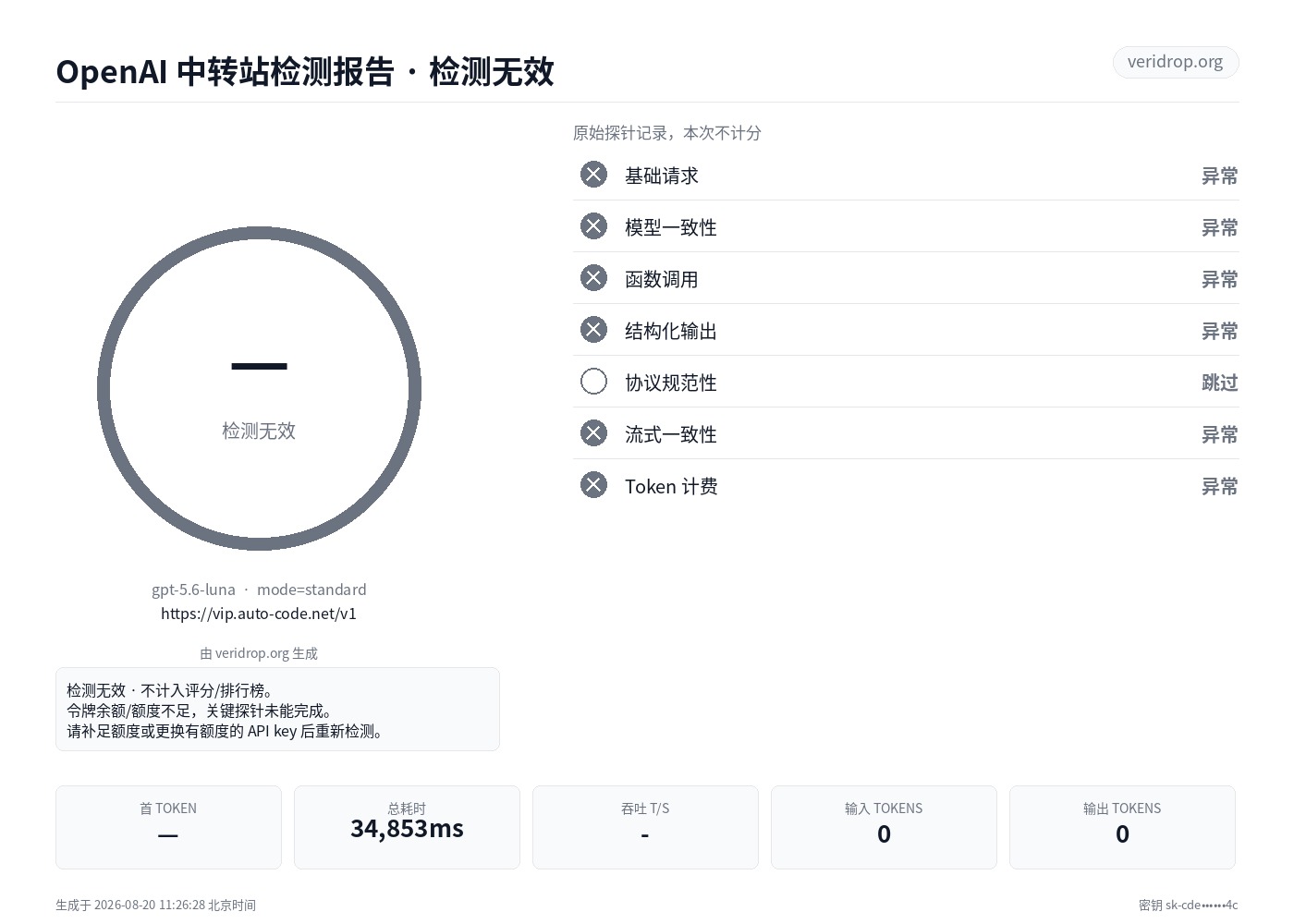Click the 异常 status of 基础请求

(x=1219, y=176)
